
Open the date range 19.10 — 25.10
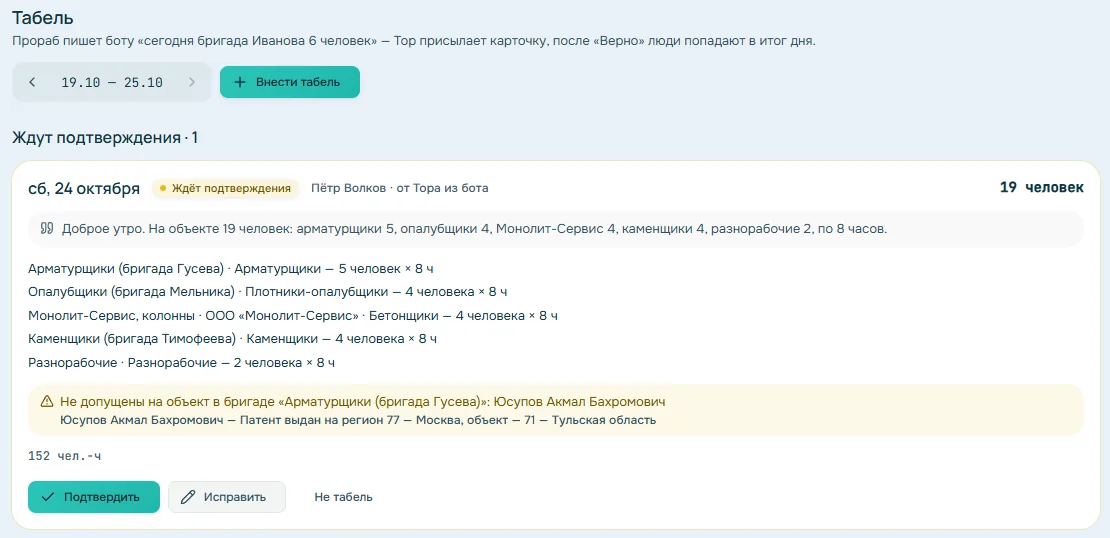click(x=112, y=82)
